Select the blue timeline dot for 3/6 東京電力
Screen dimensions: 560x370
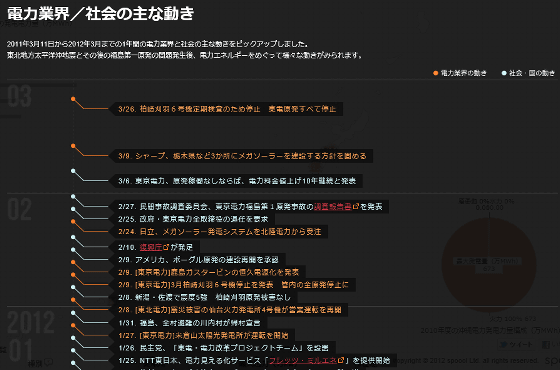click(73, 171)
